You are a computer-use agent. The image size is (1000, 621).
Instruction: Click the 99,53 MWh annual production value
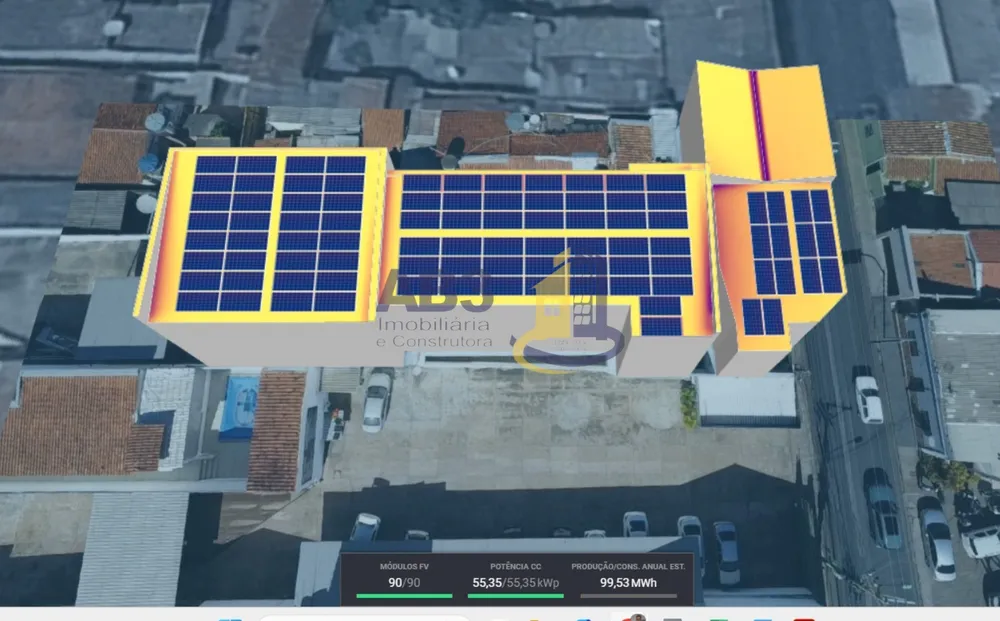[x=628, y=583]
